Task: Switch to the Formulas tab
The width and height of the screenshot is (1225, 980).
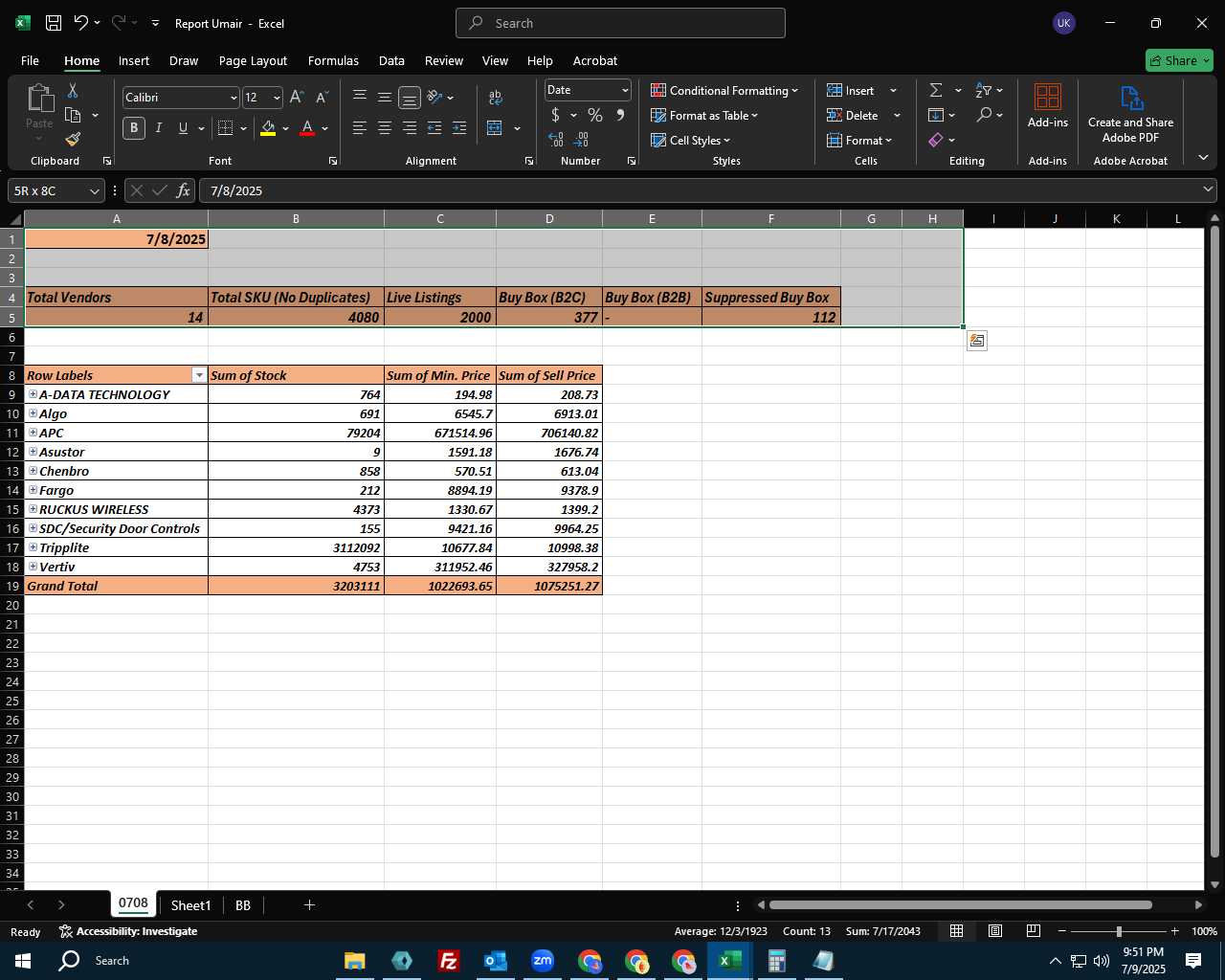Action: pyautogui.click(x=333, y=60)
